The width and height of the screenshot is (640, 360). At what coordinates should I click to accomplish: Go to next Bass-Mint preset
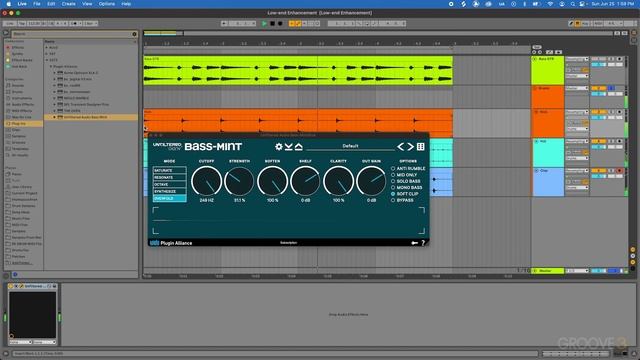click(410, 147)
